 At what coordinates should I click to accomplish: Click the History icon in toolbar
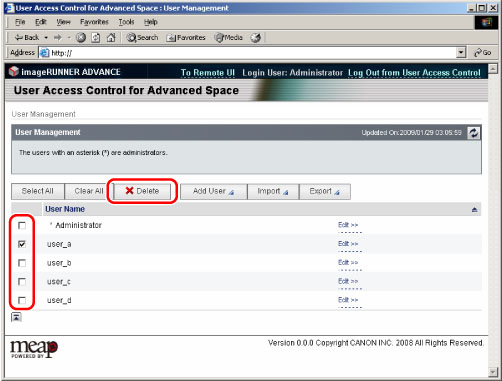(256, 38)
